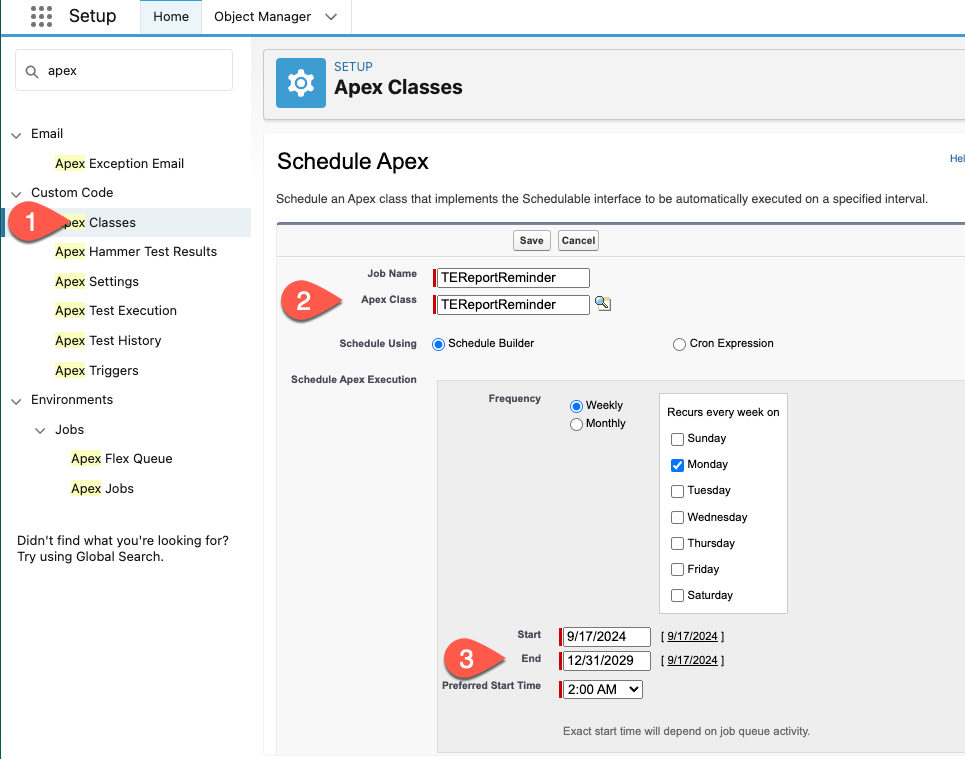Check the Tuesday checkbox

coord(677,491)
